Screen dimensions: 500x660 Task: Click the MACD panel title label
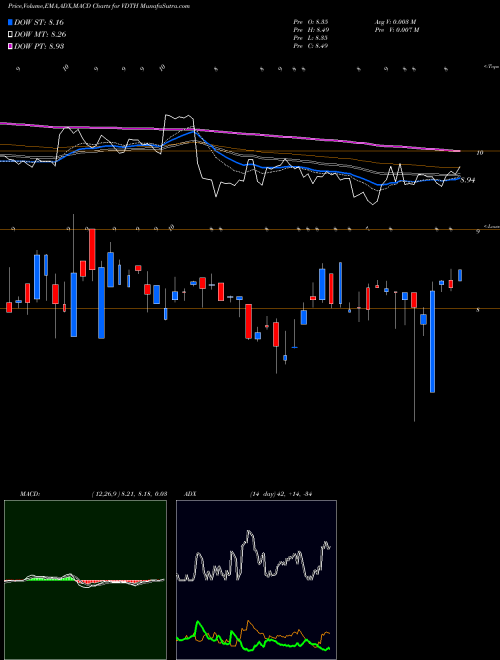click(29, 494)
